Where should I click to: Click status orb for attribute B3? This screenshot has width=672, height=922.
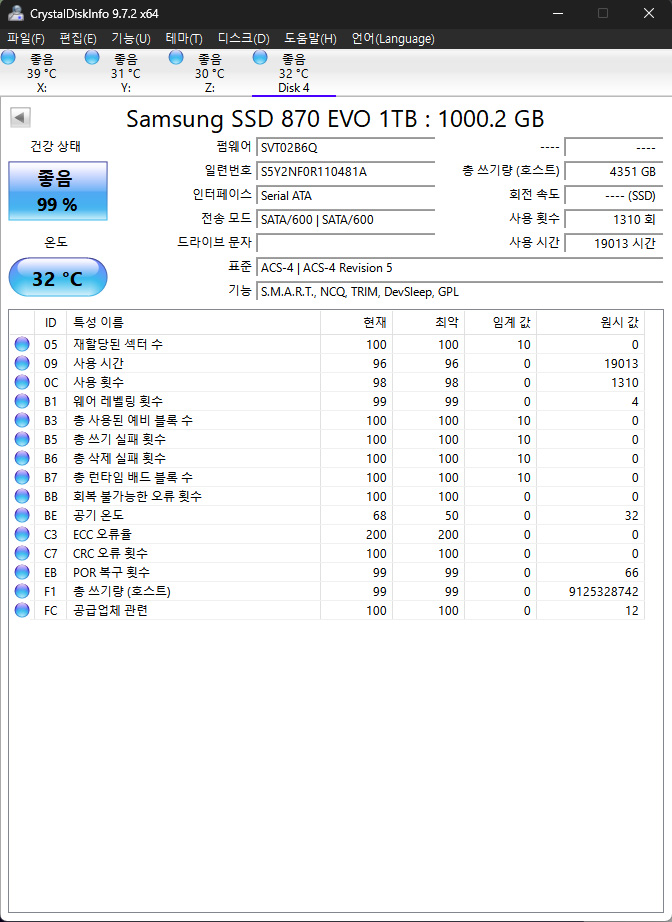(22, 420)
